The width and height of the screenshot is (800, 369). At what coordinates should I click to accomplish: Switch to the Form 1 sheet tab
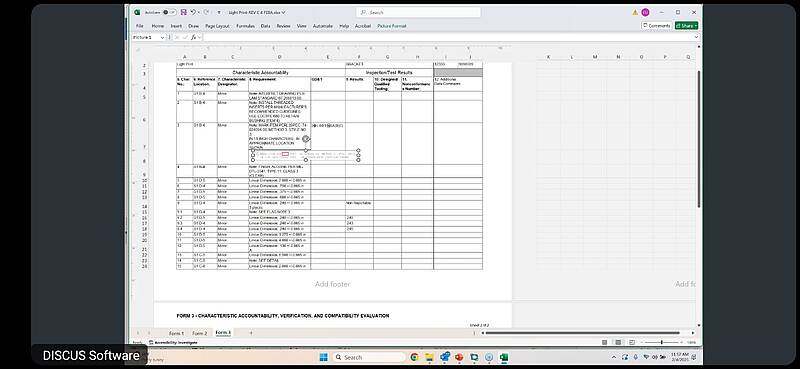(x=176, y=333)
